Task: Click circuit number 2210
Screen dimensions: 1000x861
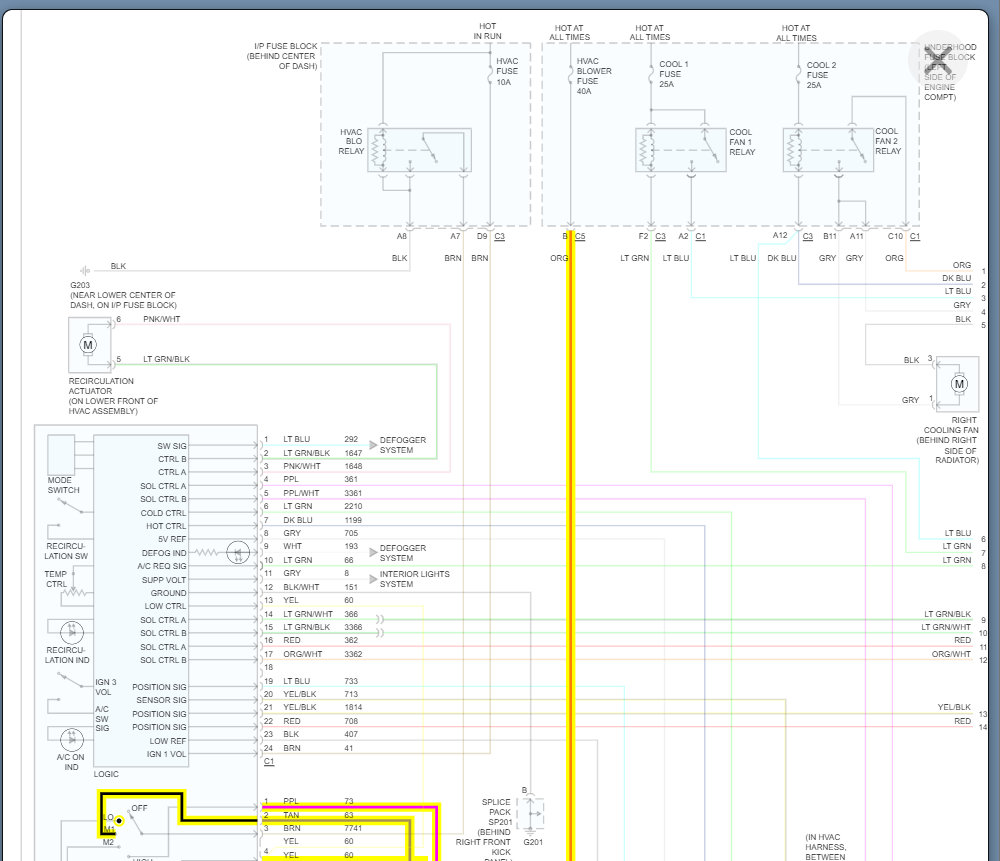Action: point(353,506)
